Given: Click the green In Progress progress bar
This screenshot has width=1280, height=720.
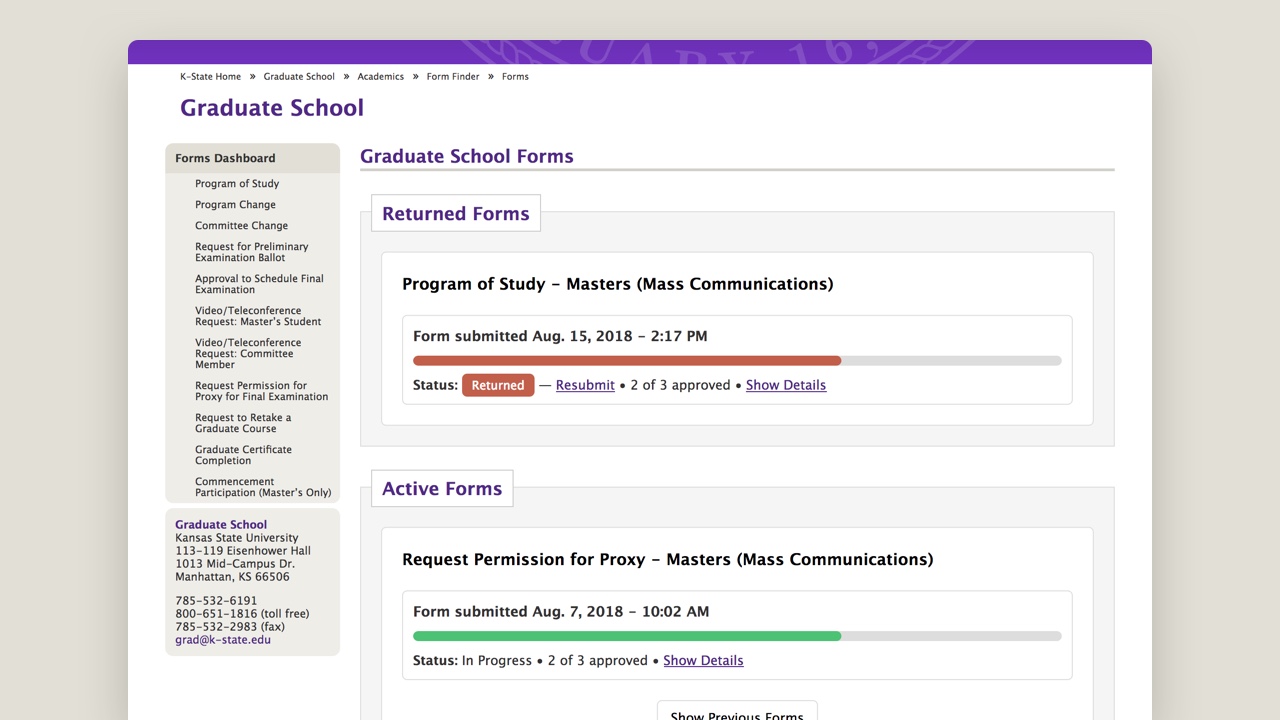Looking at the screenshot, I should 627,635.
